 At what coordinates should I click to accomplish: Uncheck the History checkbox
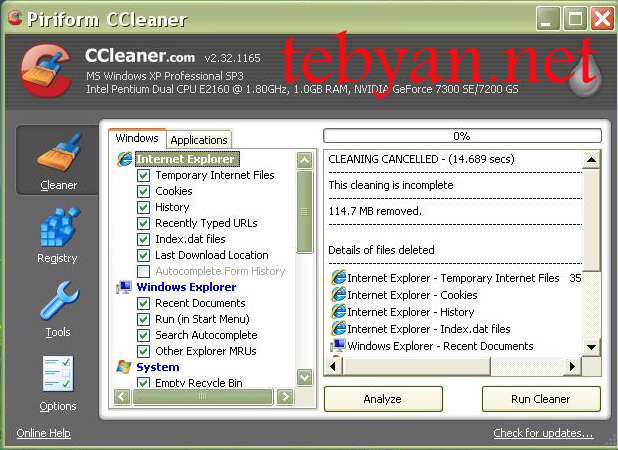143,207
